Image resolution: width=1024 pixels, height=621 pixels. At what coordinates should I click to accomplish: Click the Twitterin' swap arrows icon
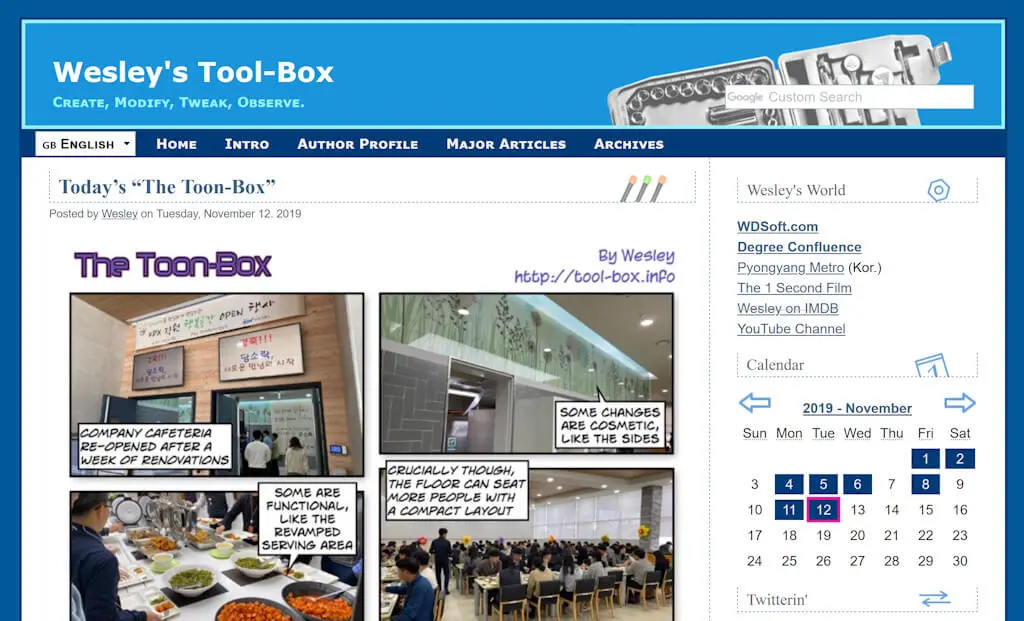[934, 598]
